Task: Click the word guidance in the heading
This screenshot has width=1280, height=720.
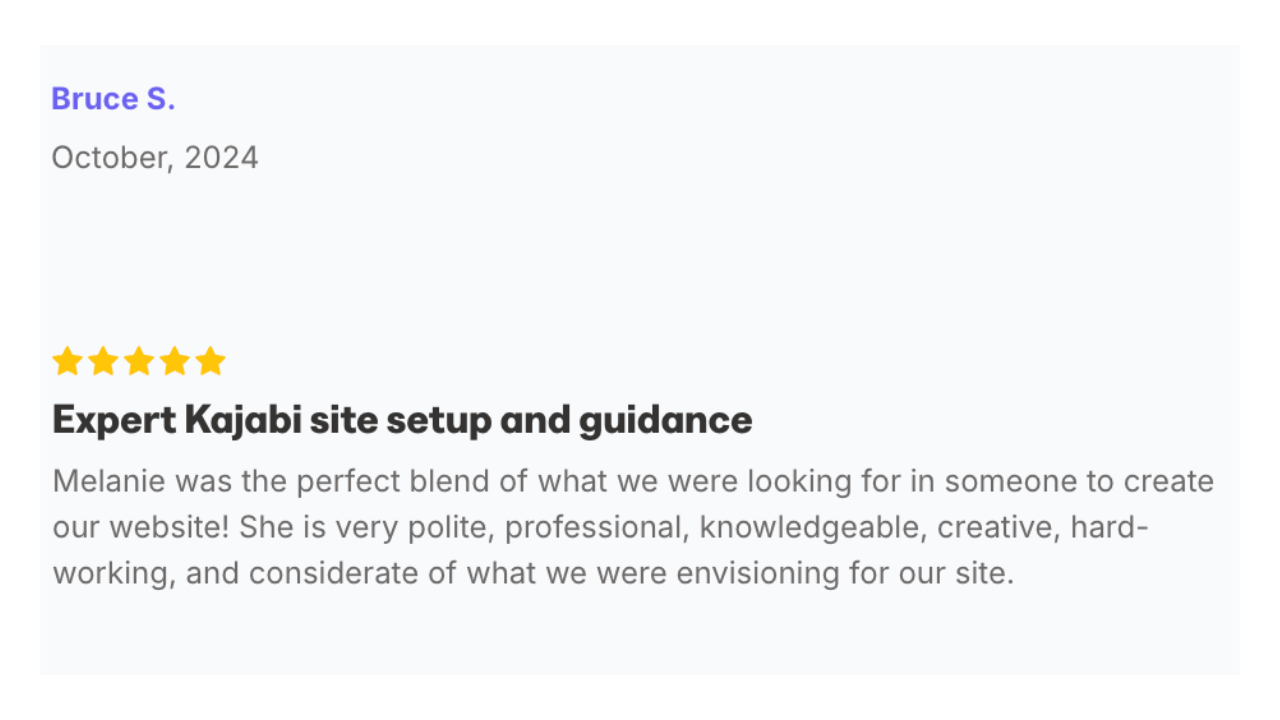Action: 665,421
